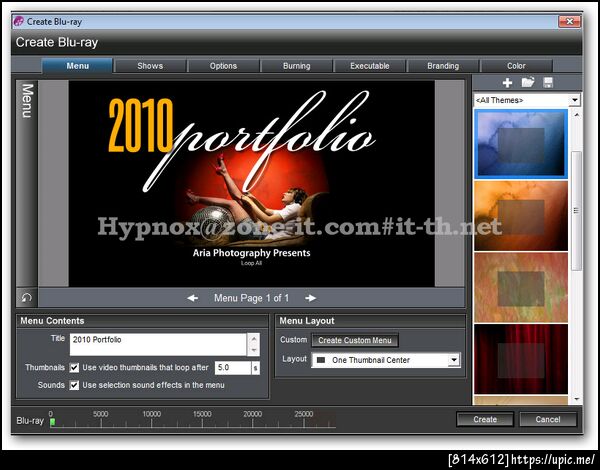Image resolution: width=600 pixels, height=470 pixels.
Task: Open the Branding tab
Action: pyautogui.click(x=443, y=66)
